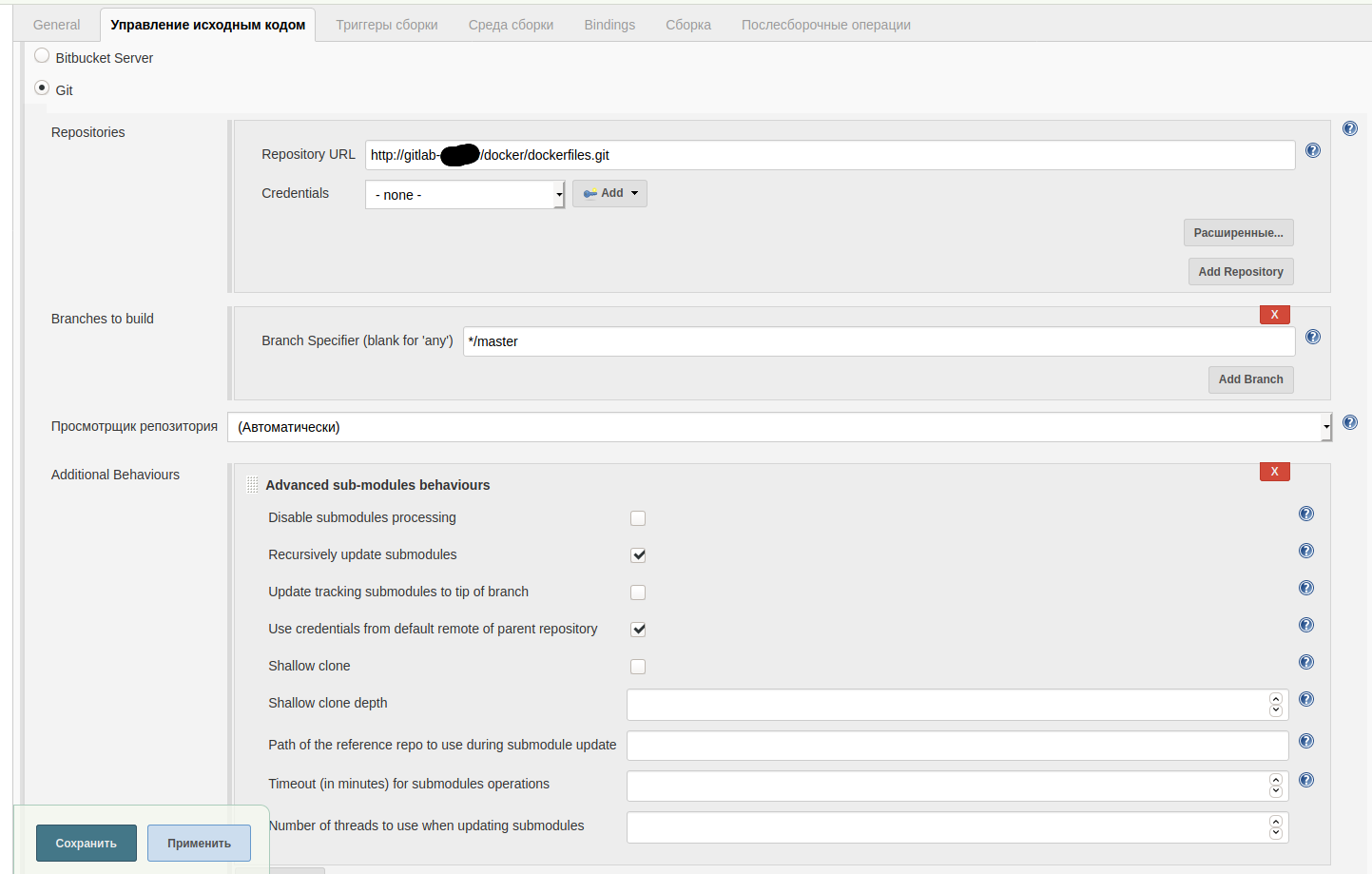The width and height of the screenshot is (1372, 874).
Task: Click drag handle of Advanced sub-modules behaviours
Action: 252,485
